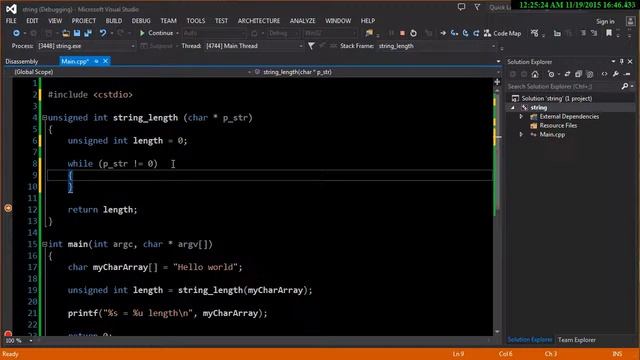Open the ANALYZE menu
Screen dimensions: 640x360
click(x=302, y=21)
